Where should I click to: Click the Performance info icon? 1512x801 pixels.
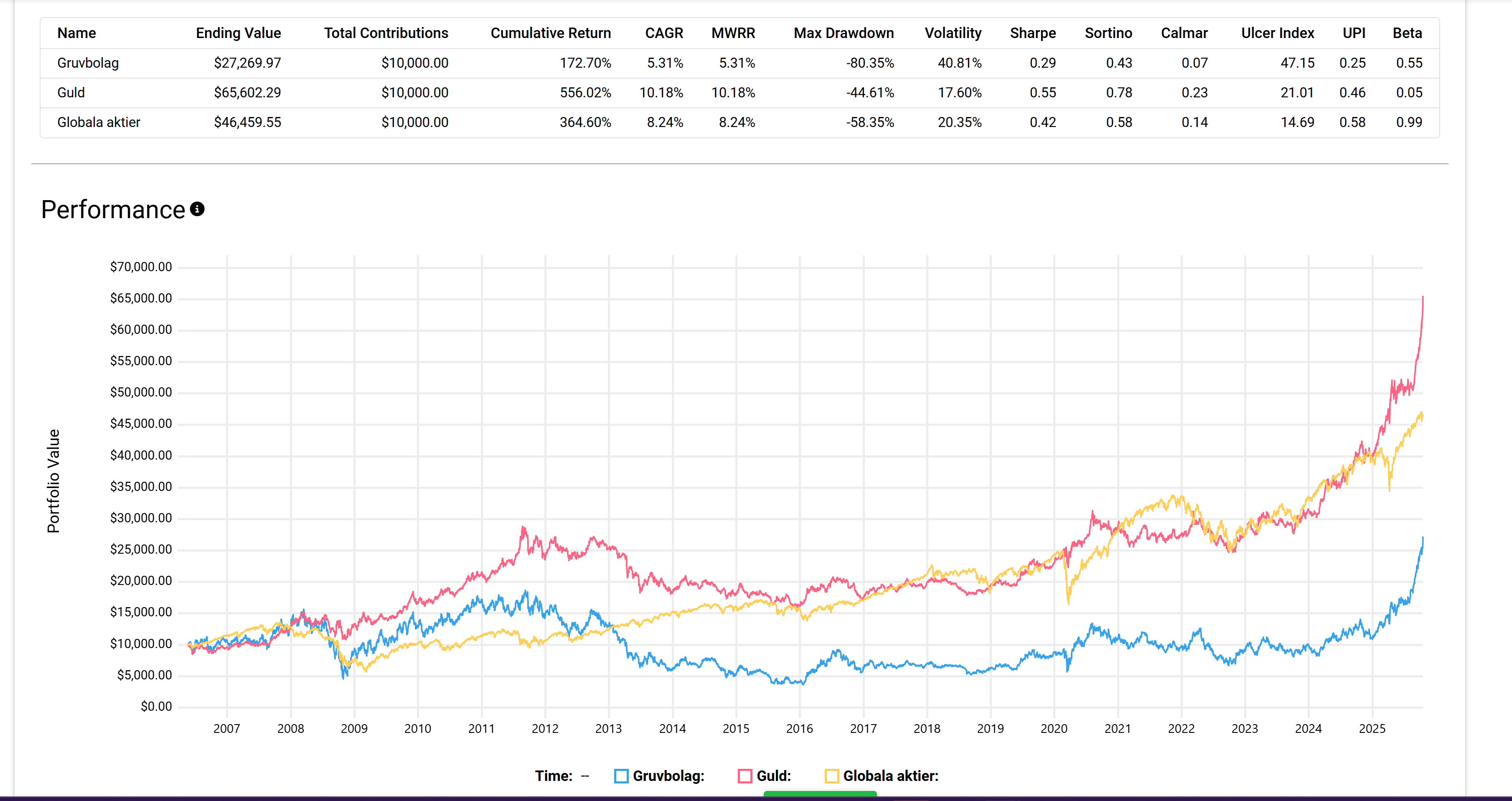click(x=197, y=209)
